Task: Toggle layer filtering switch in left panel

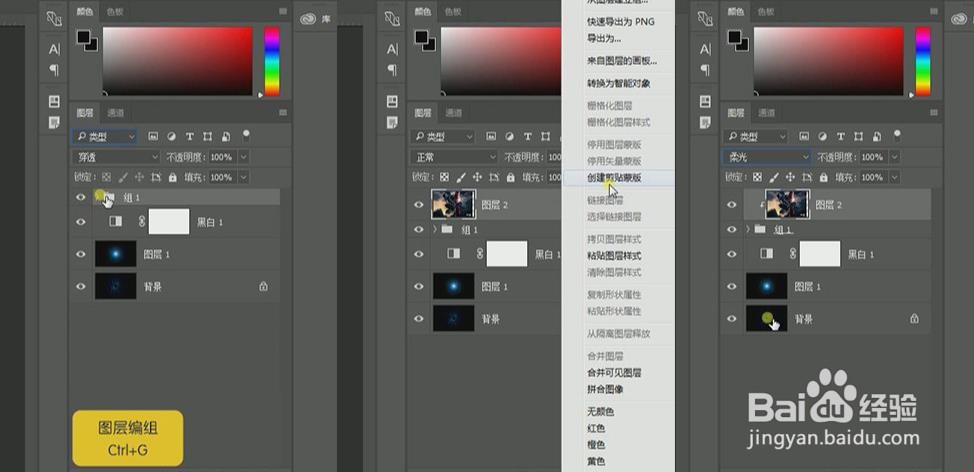Action: [x=246, y=135]
